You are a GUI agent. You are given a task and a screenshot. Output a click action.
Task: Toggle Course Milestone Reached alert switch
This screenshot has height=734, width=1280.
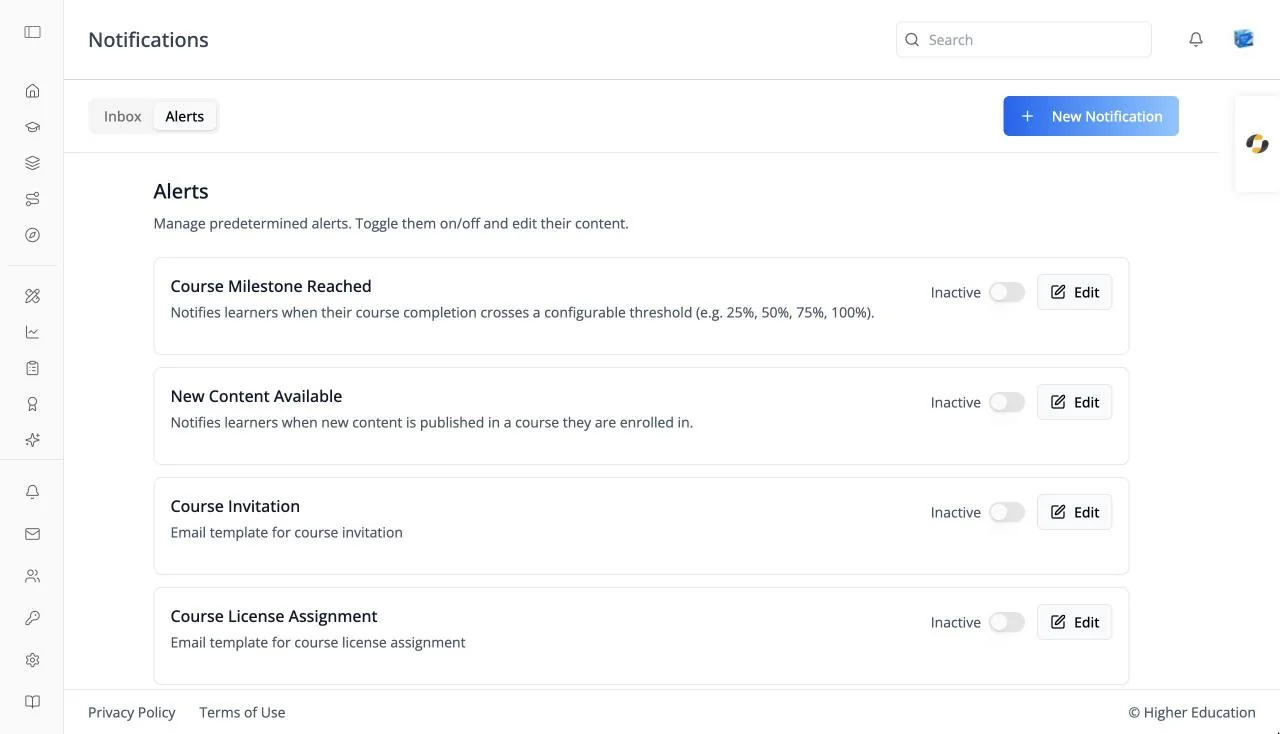[x=1007, y=292]
